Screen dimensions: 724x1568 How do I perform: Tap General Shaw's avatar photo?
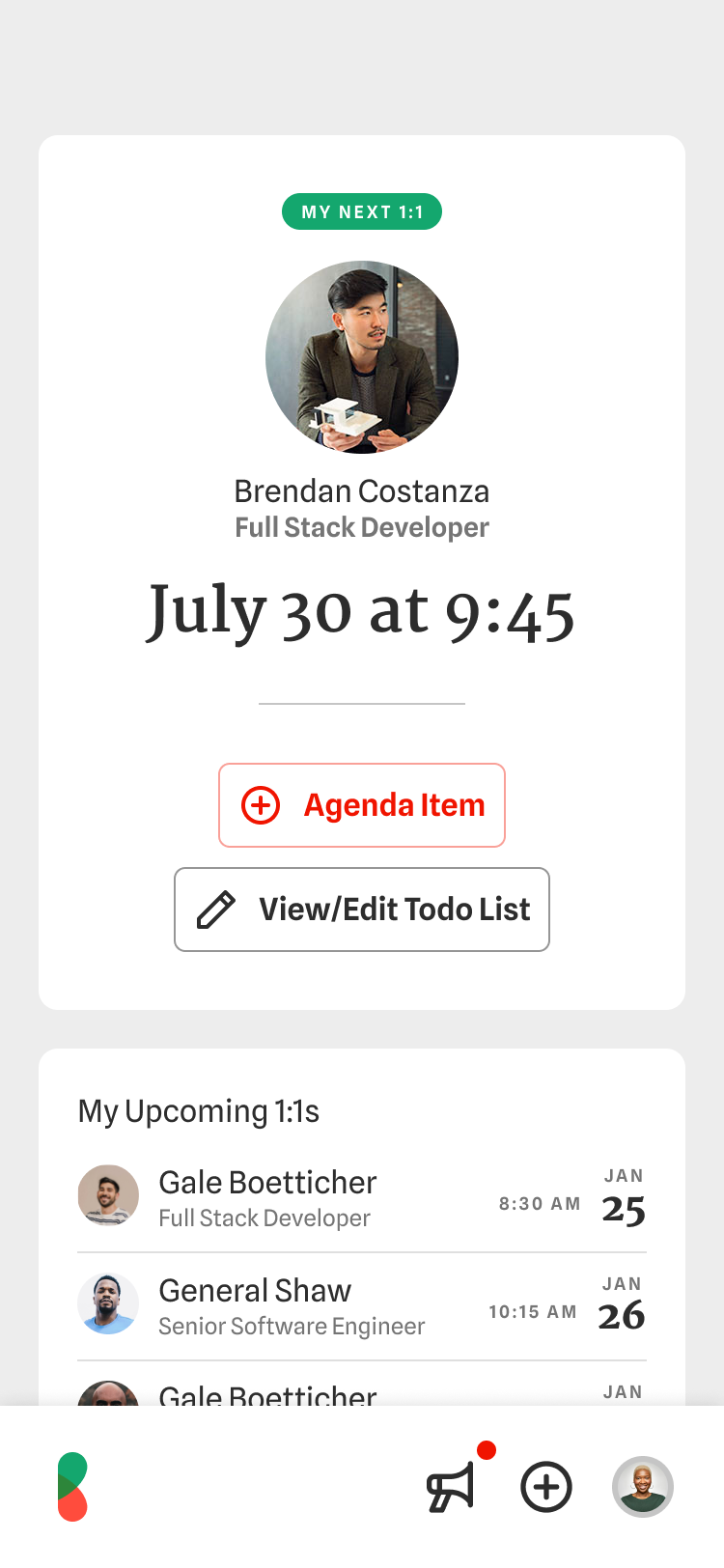(x=108, y=1303)
